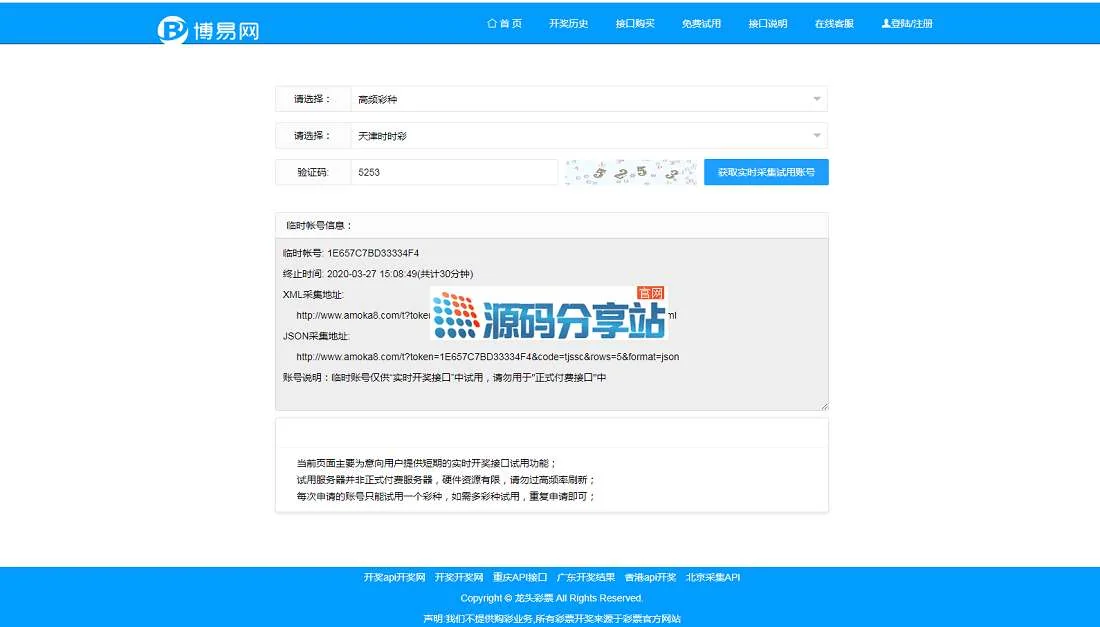Focus the 验证码 input field
Image resolution: width=1100 pixels, height=627 pixels.
[x=454, y=172]
